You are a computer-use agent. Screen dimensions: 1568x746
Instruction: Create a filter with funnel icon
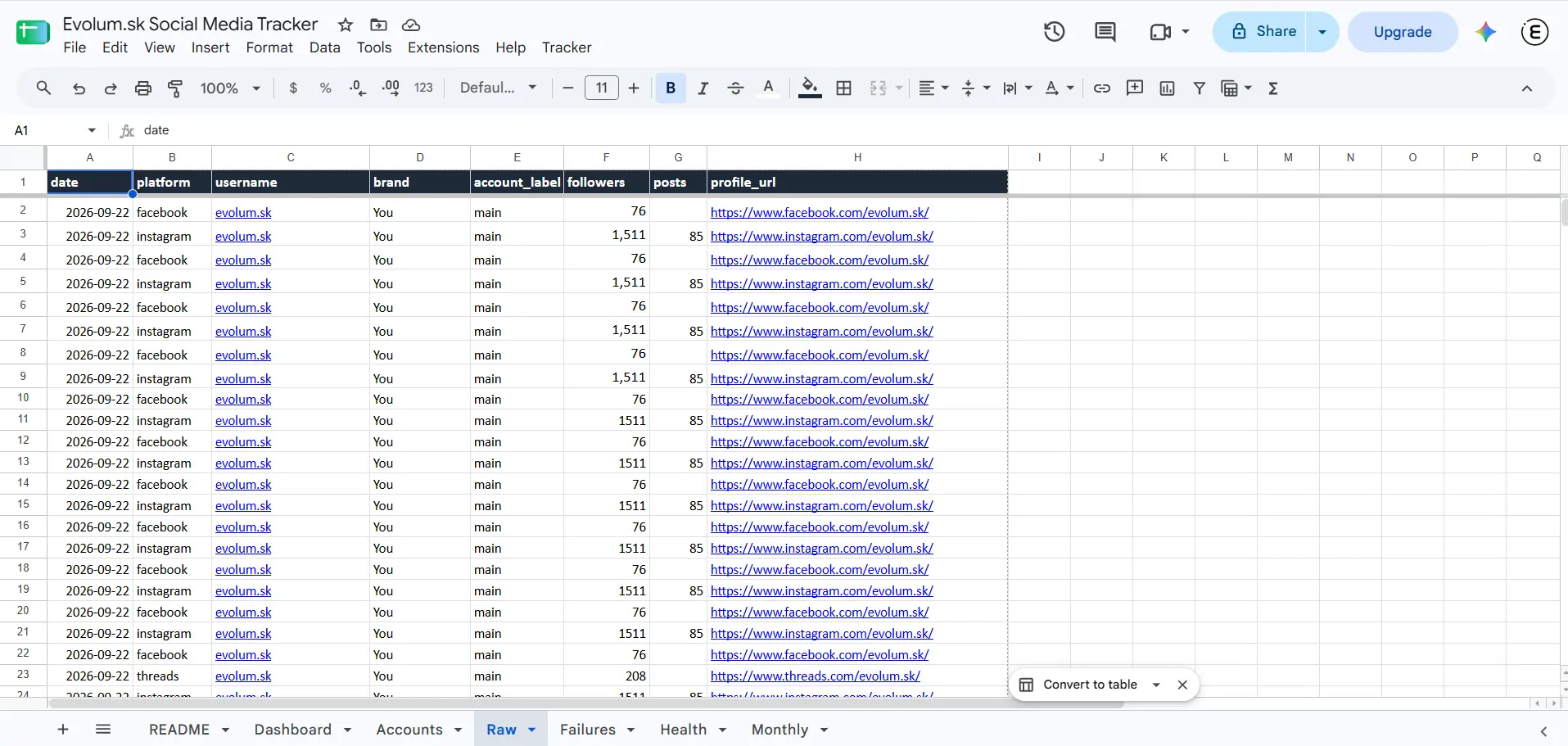tap(1199, 88)
